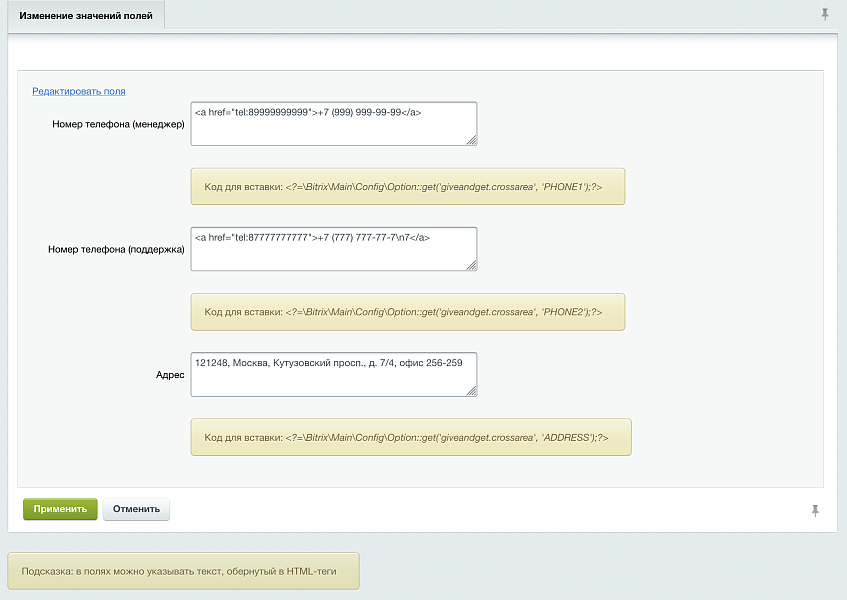Follow the Редактировать поля link
This screenshot has width=847, height=600.
tap(78, 91)
